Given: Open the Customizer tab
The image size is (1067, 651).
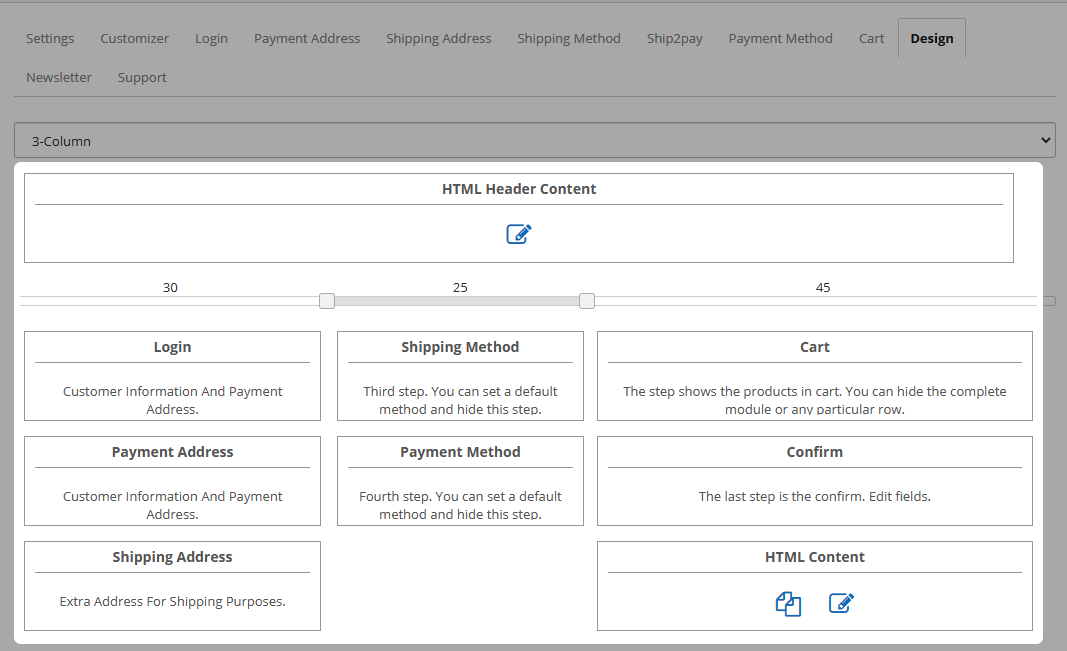Looking at the screenshot, I should pos(134,39).
